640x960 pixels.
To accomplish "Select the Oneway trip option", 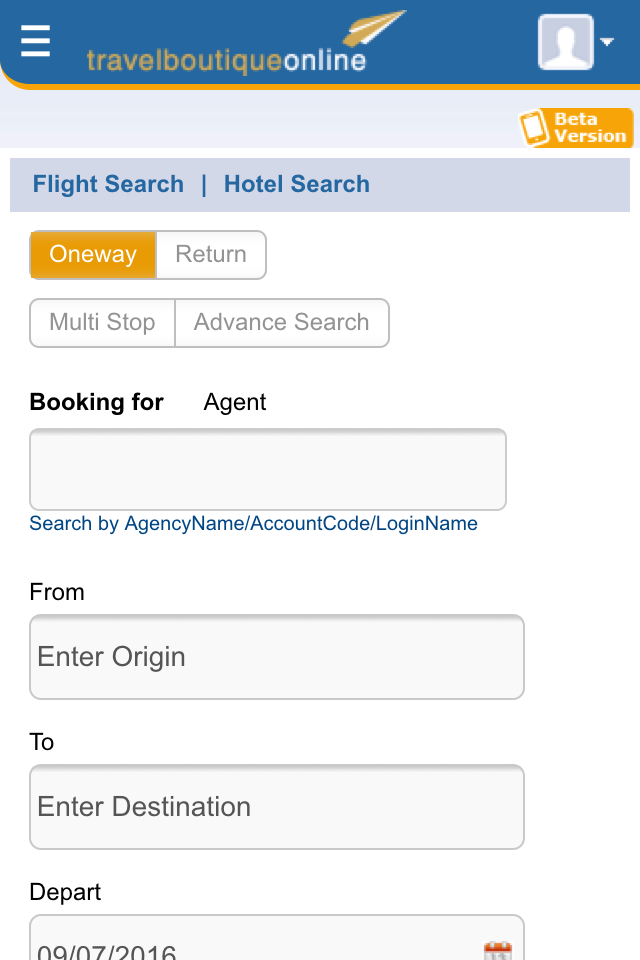I will point(93,255).
